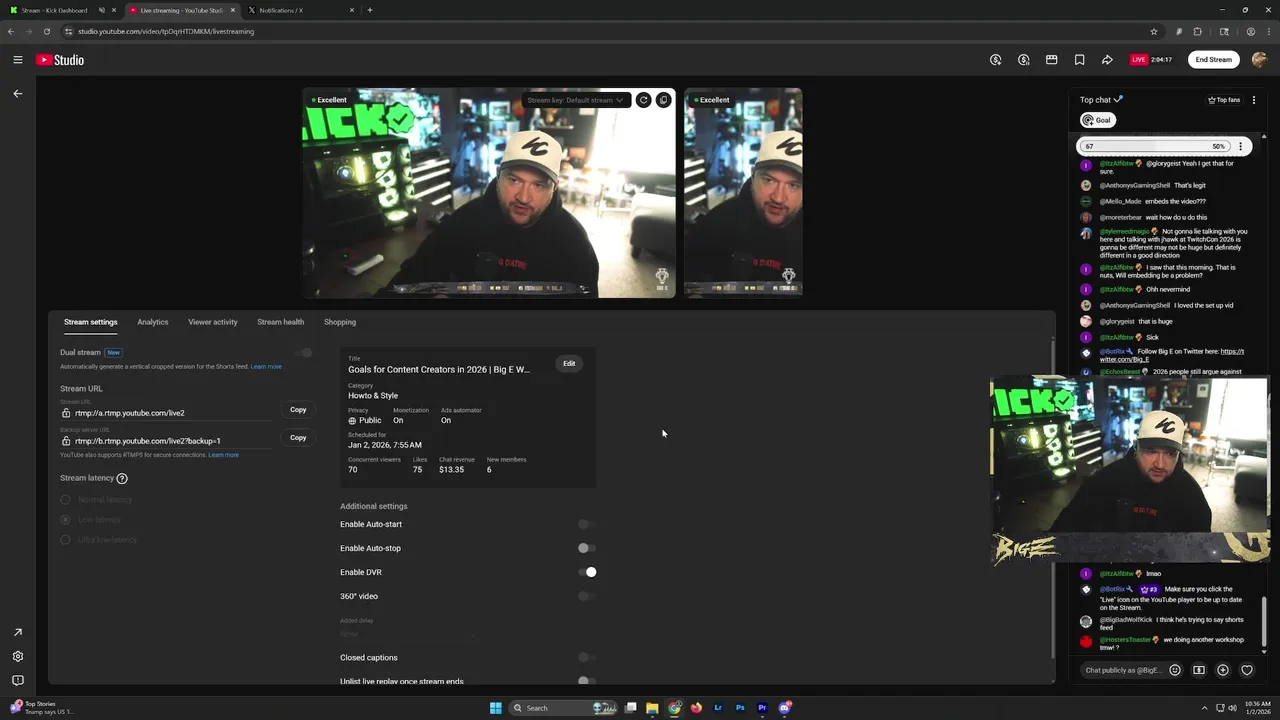This screenshot has height=720, width=1280.
Task: Click the Edit stream details button
Action: coord(569,364)
